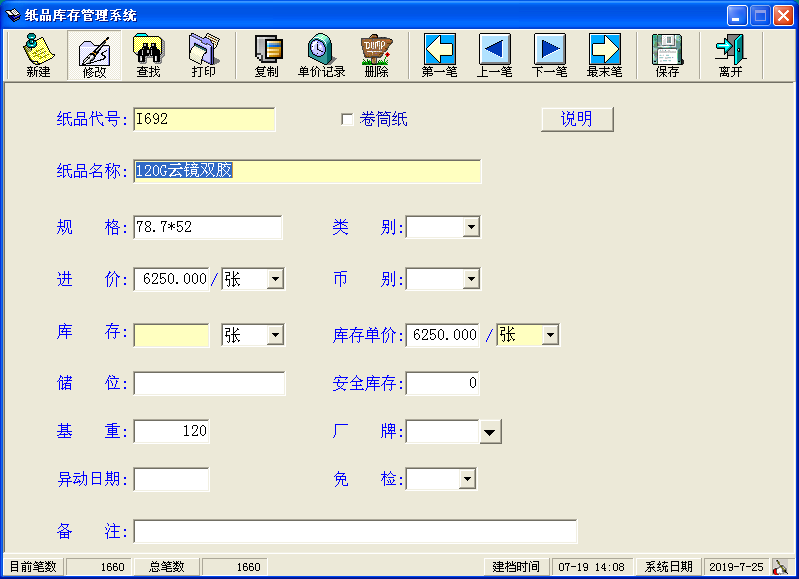Toggle the 卷筒纸 checkbox

[347, 120]
